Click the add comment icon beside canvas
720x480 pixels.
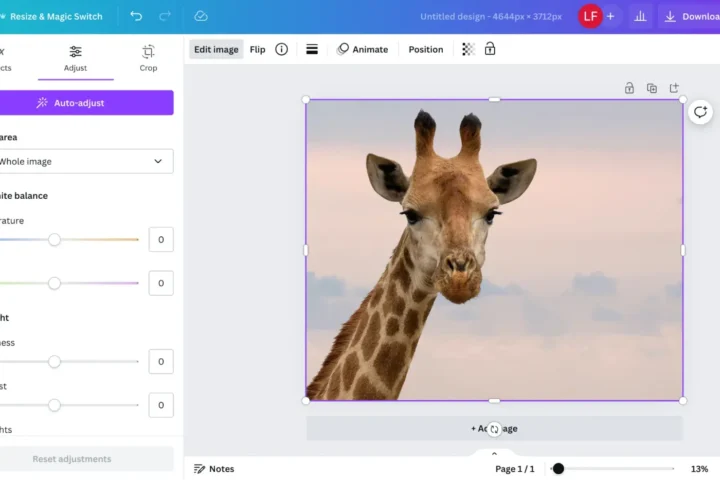[700, 112]
